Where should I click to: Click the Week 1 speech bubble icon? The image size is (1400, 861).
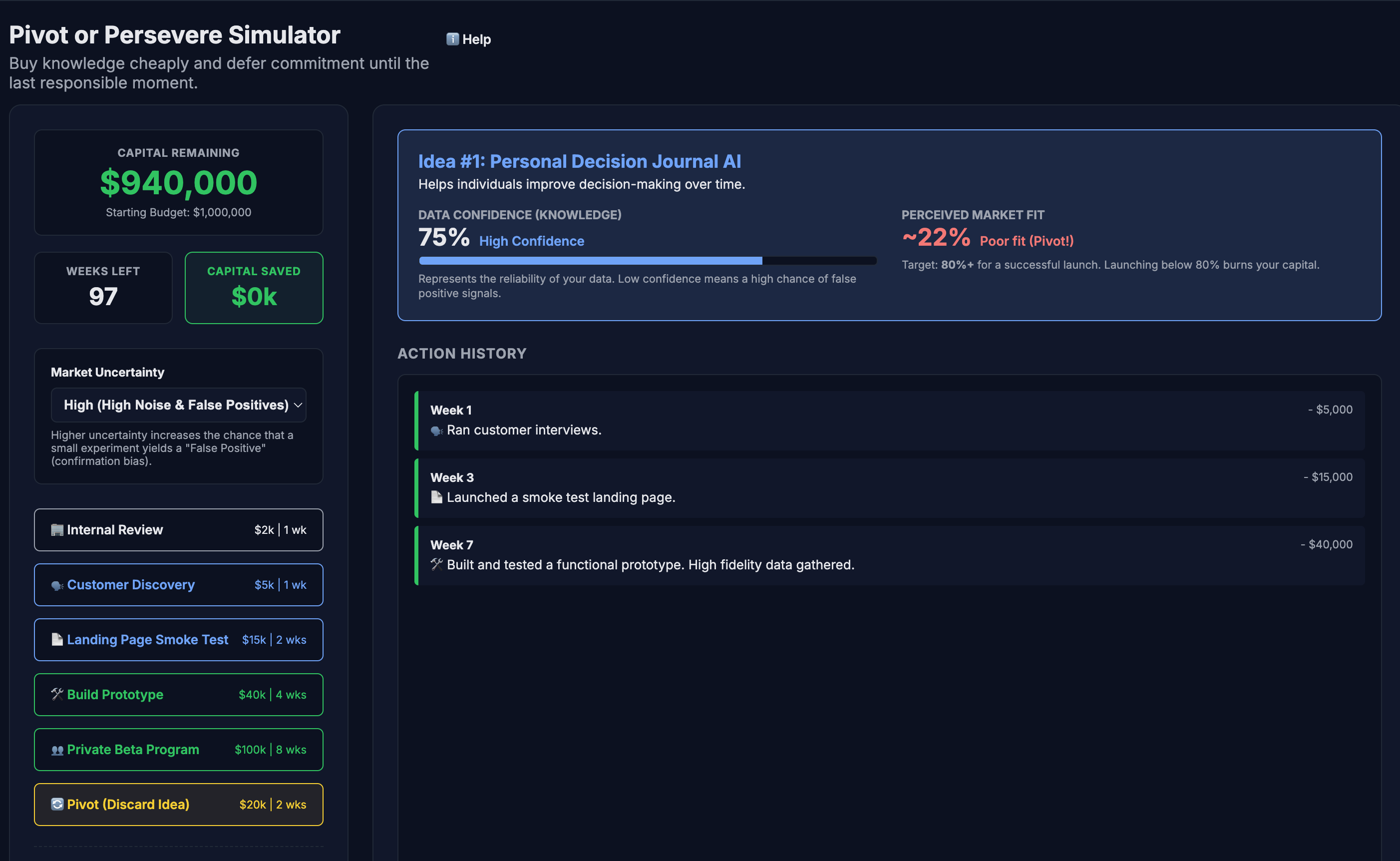[x=436, y=430]
